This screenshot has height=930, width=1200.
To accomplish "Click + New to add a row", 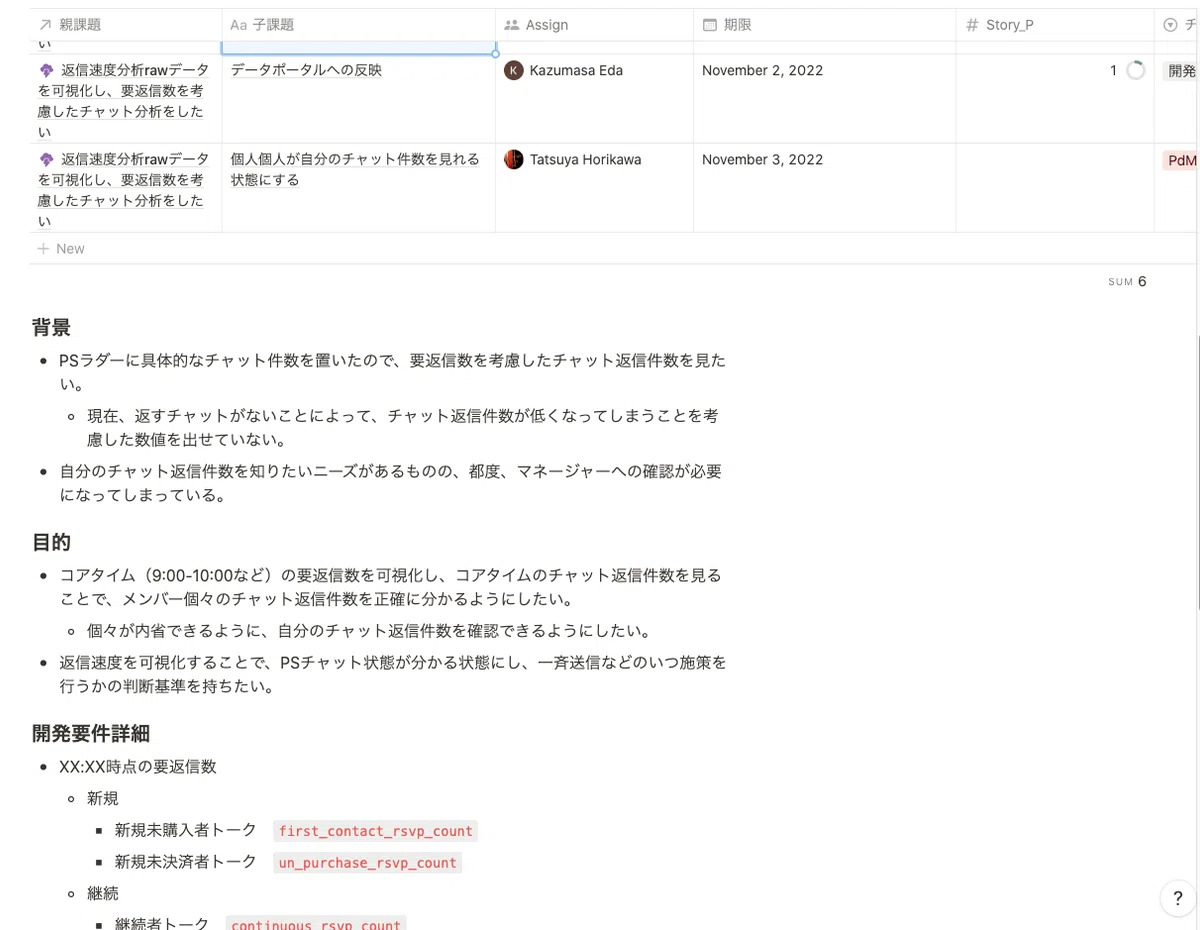I will (61, 248).
